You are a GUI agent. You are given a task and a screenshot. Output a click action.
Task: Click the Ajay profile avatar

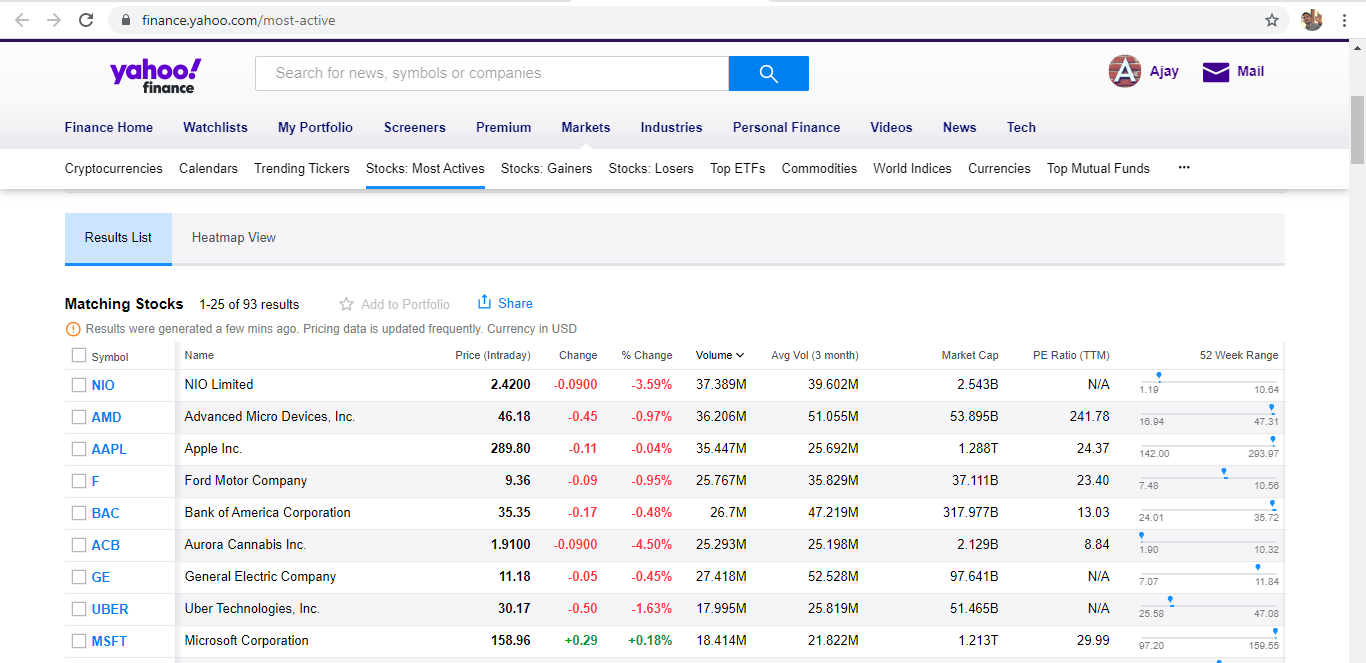1125,71
